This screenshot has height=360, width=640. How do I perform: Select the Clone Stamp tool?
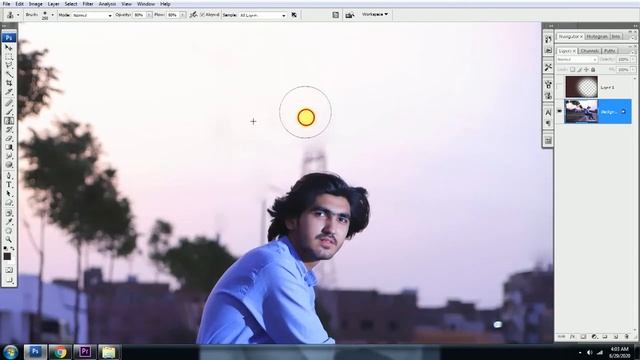(x=9, y=121)
